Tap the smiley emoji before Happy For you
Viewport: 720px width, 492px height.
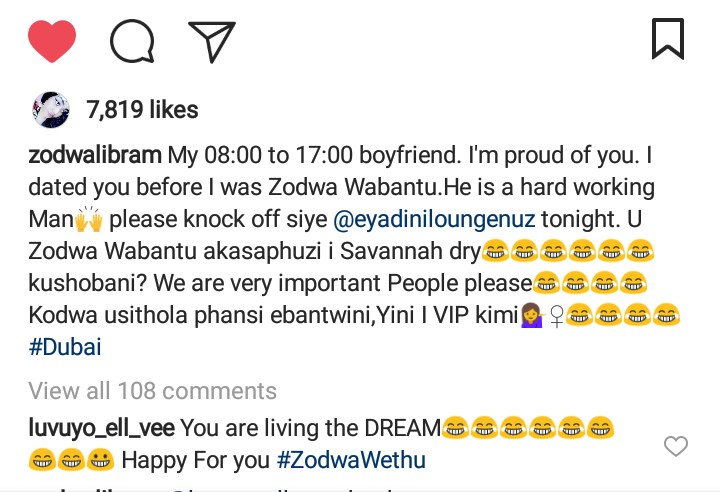point(100,460)
